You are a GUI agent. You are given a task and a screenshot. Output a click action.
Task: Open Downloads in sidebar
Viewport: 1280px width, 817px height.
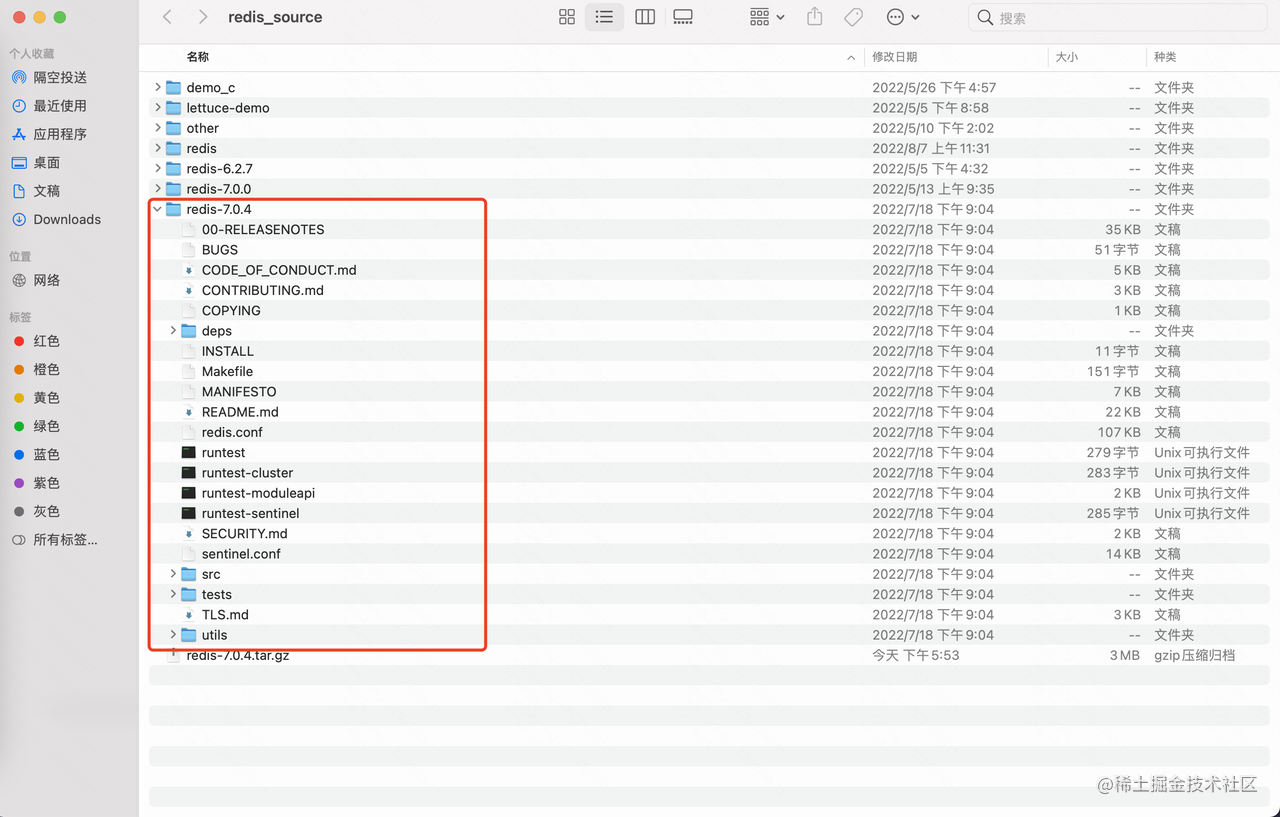point(67,219)
